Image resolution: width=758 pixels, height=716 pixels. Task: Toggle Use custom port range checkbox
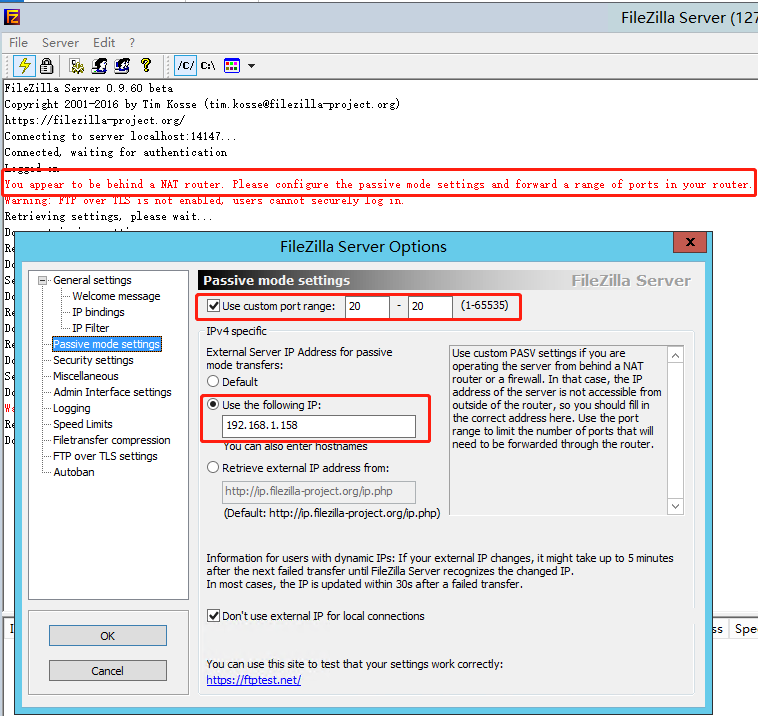pyautogui.click(x=213, y=306)
